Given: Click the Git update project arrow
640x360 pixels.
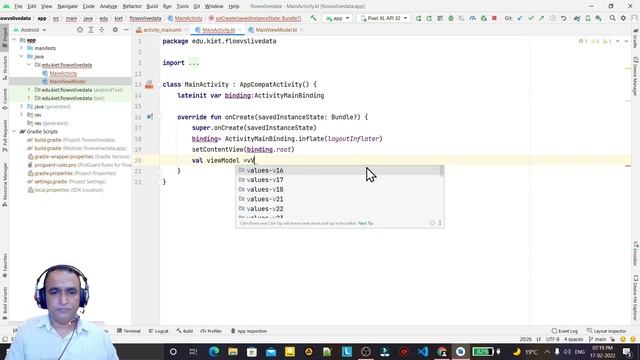Looking at the screenshot, I should click(520, 18).
